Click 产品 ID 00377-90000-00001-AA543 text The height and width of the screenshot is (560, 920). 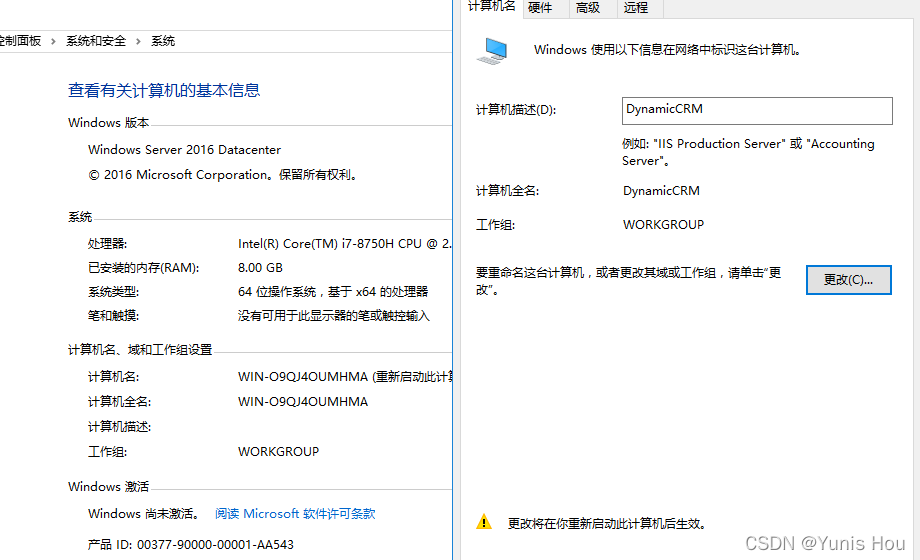click(191, 545)
